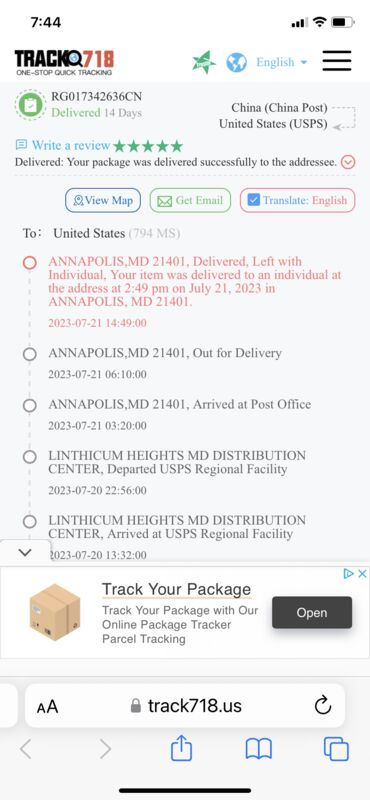Collapse panel using bottom-left chevron tab
This screenshot has width=370, height=800.
coord(25,552)
